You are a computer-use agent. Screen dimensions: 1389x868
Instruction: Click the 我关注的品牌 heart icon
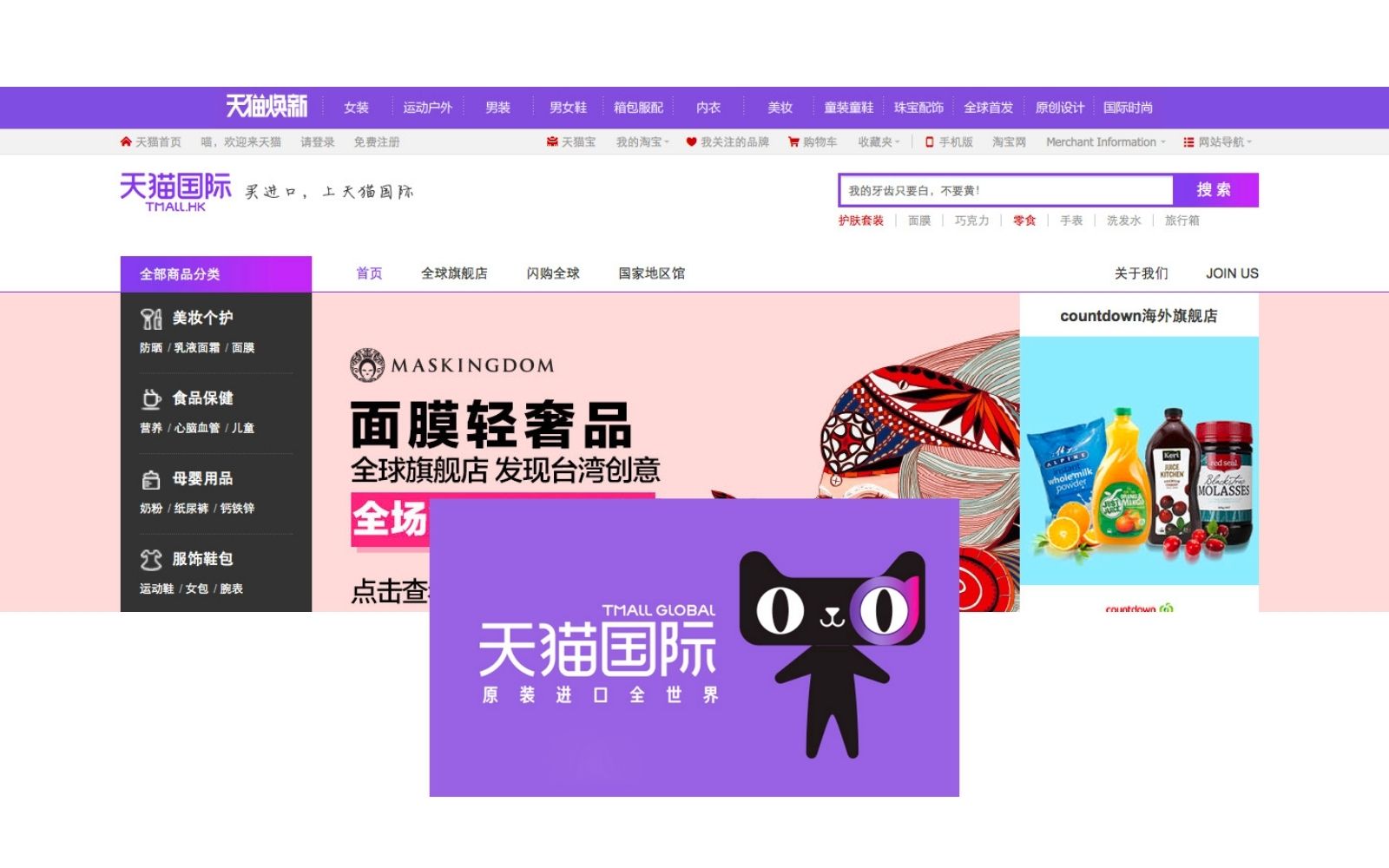pyautogui.click(x=690, y=141)
